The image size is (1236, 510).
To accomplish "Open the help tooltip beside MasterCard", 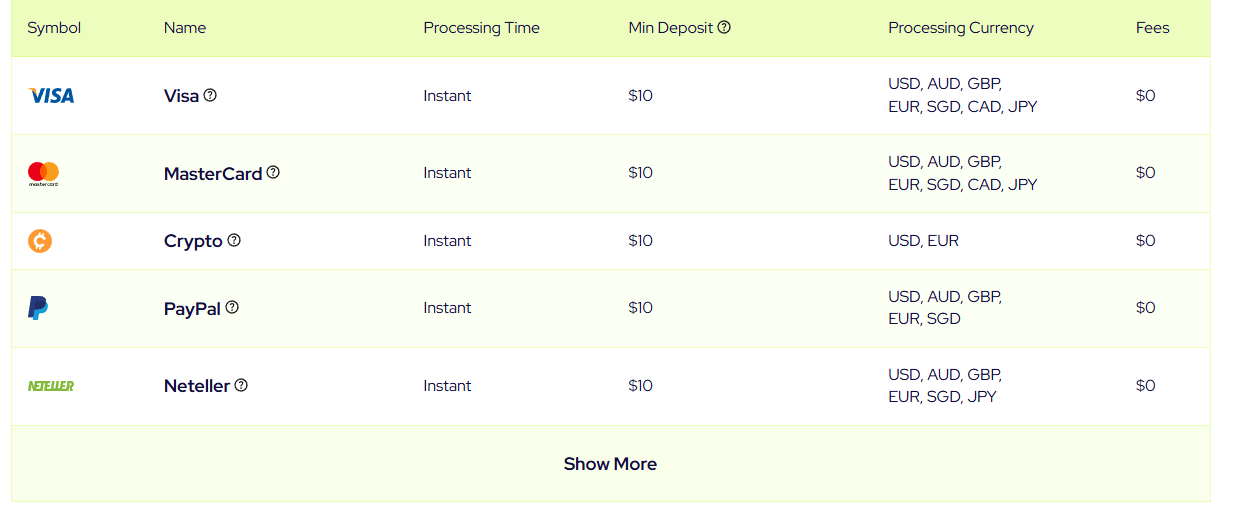I will point(273,172).
